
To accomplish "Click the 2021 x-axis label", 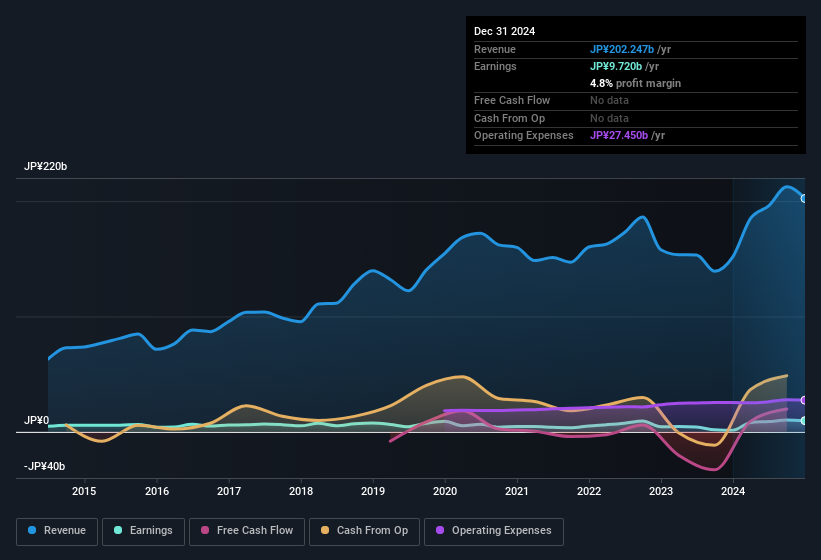I will coord(517,491).
